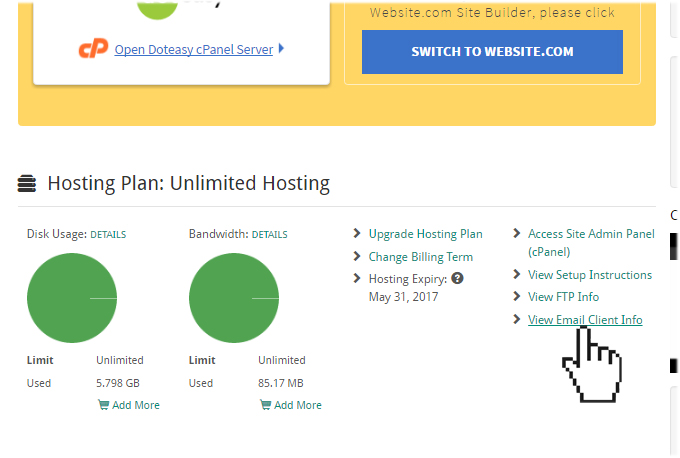Image resolution: width=680 pixels, height=458 pixels.
Task: Open Bandwidth DETAILS link
Action: click(x=270, y=235)
